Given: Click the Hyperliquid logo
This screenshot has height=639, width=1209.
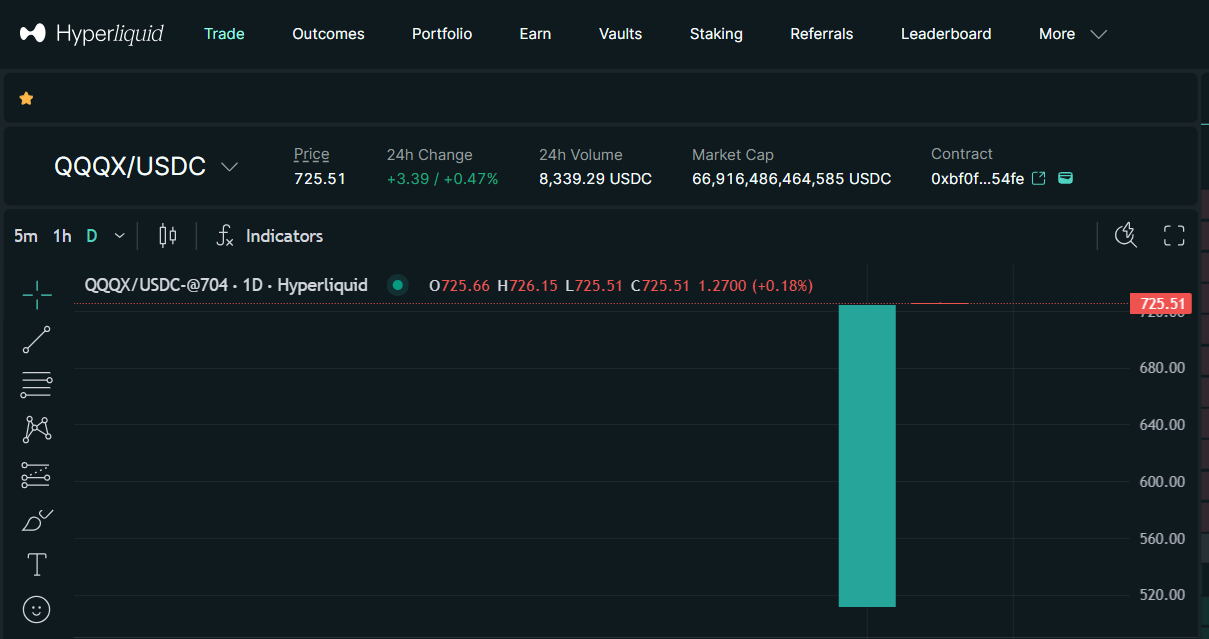Looking at the screenshot, I should coord(91,34).
